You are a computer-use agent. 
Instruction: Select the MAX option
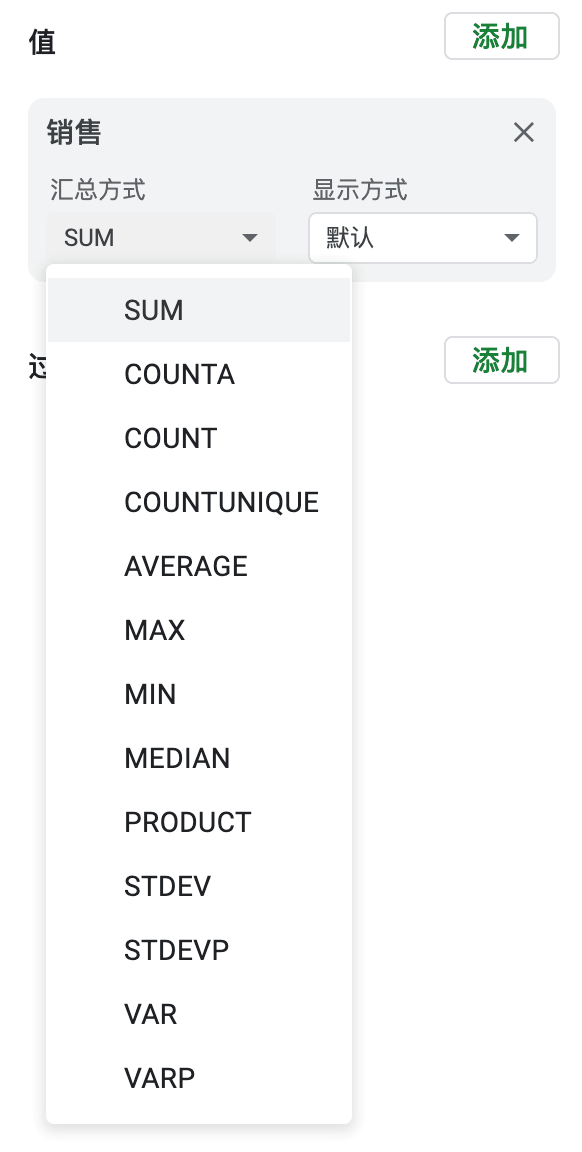(198, 630)
